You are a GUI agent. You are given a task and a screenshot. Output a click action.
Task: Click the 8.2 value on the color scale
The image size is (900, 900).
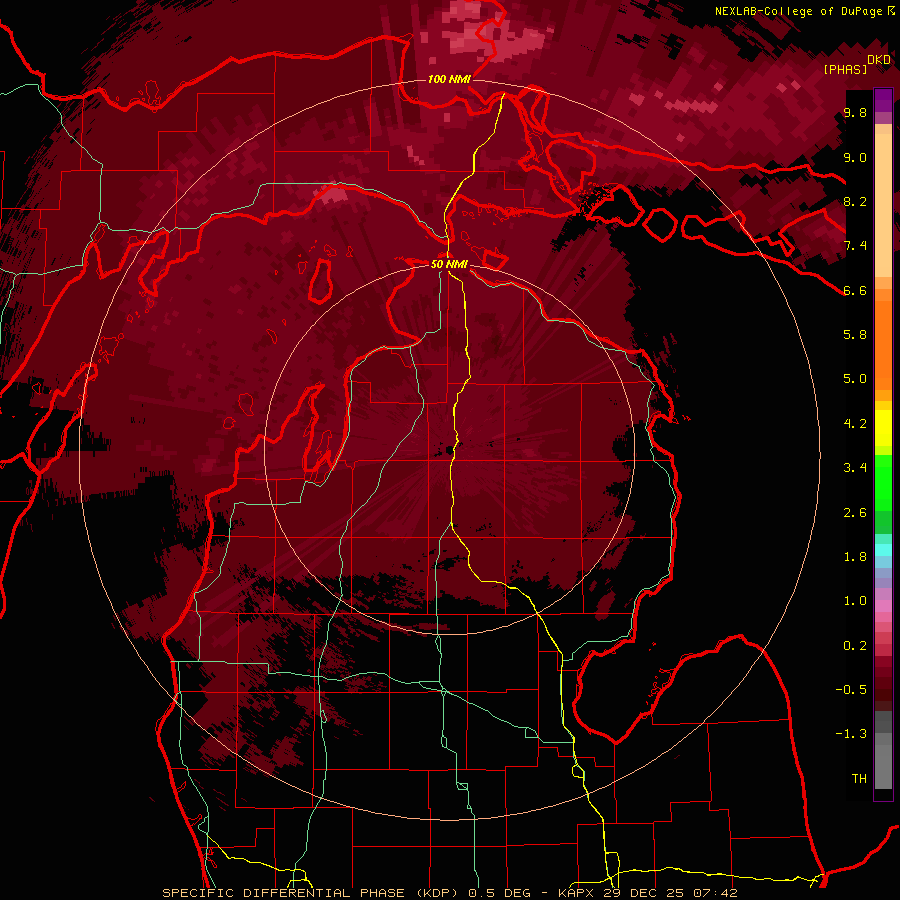click(855, 201)
